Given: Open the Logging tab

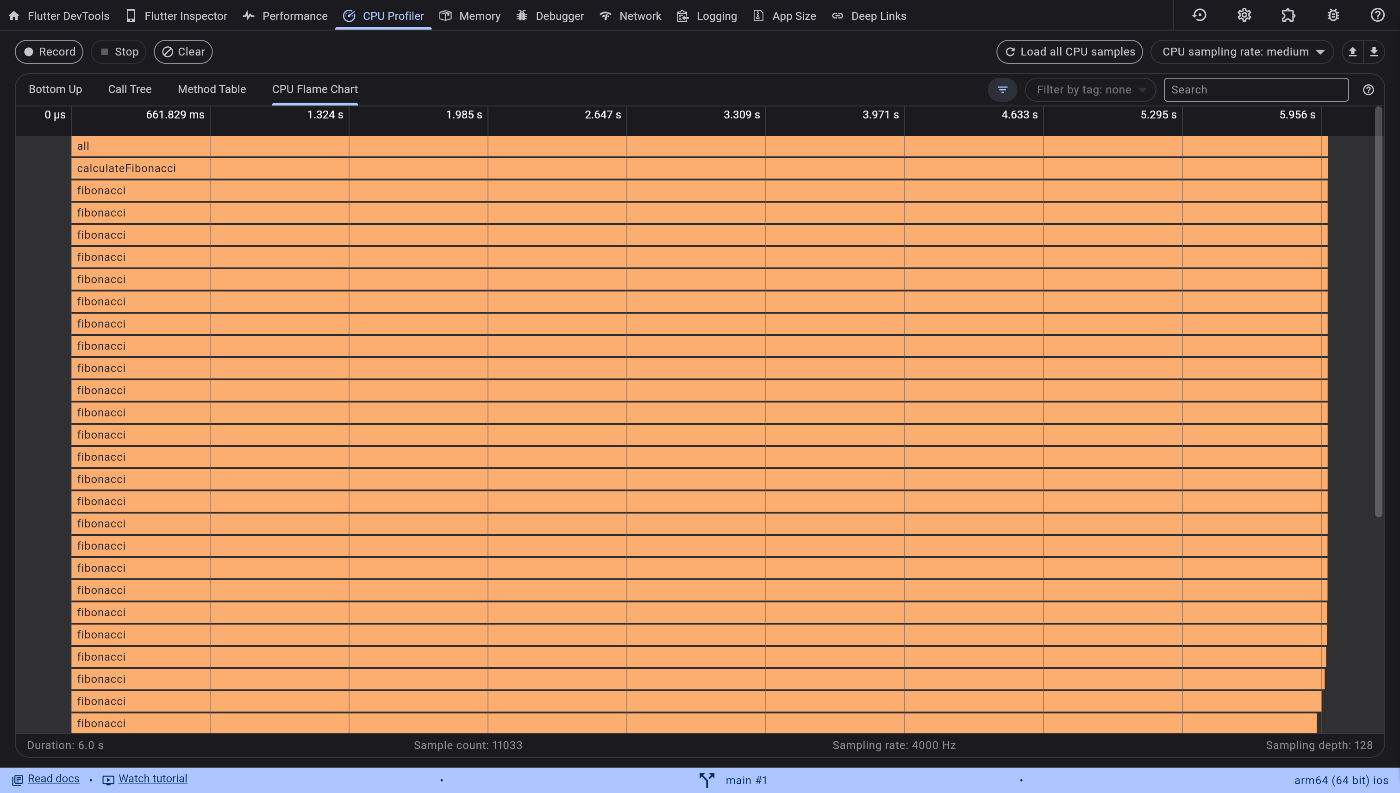Looking at the screenshot, I should click(706, 16).
